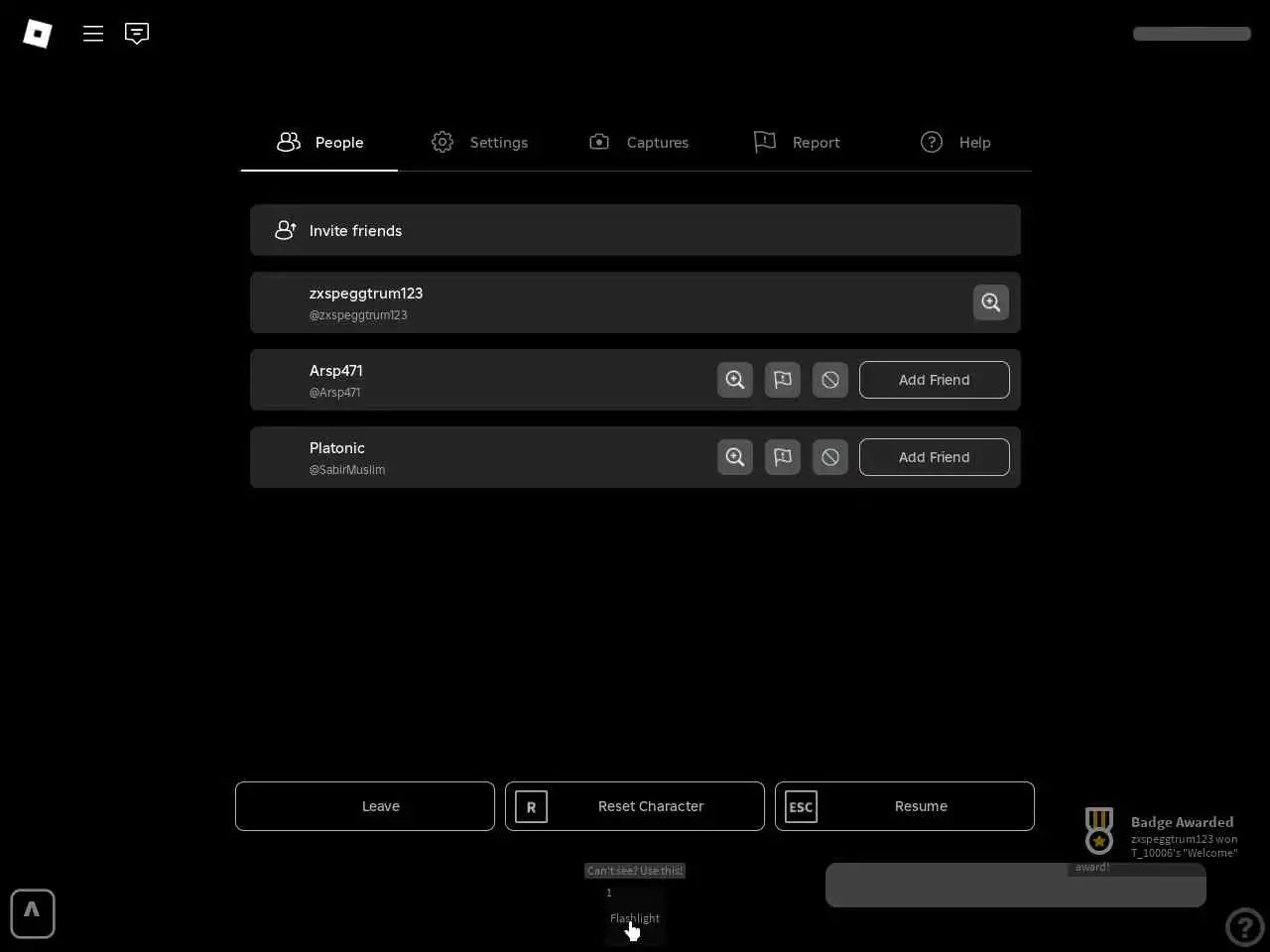This screenshot has height=952, width=1270.
Task: Inspect zxspeggtrum123's avatar with magnifier
Action: [x=991, y=302]
